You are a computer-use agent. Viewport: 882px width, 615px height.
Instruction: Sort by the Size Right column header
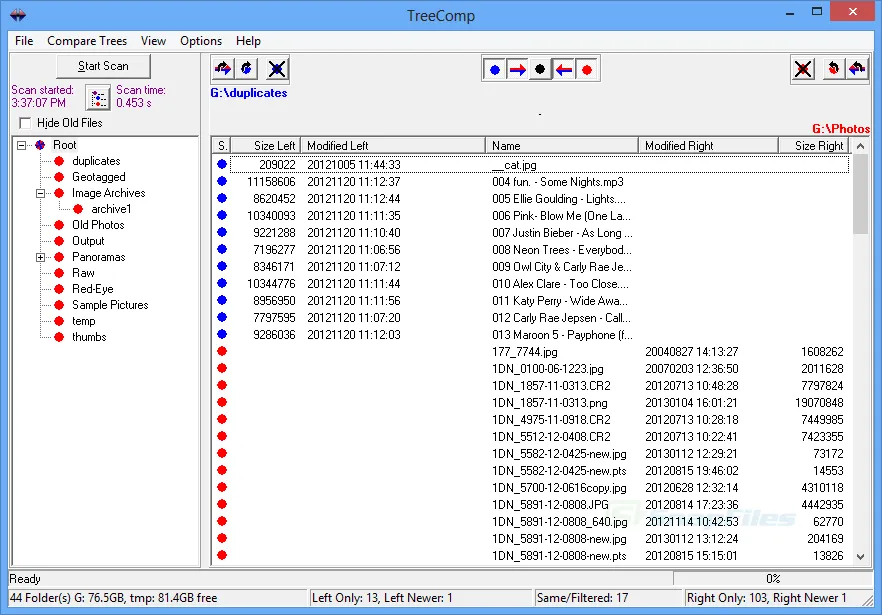click(x=815, y=146)
